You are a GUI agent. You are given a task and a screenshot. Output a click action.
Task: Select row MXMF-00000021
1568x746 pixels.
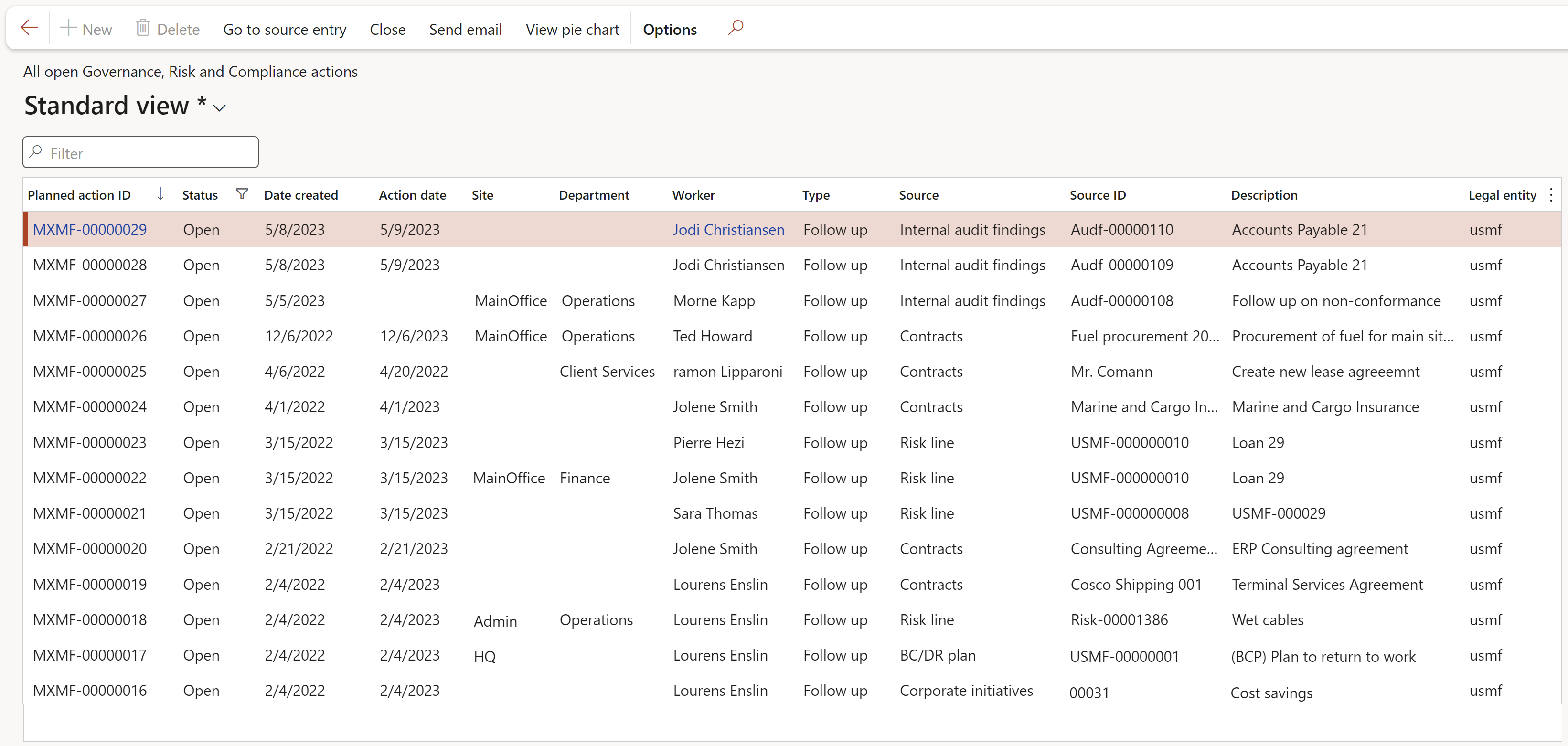coord(792,513)
